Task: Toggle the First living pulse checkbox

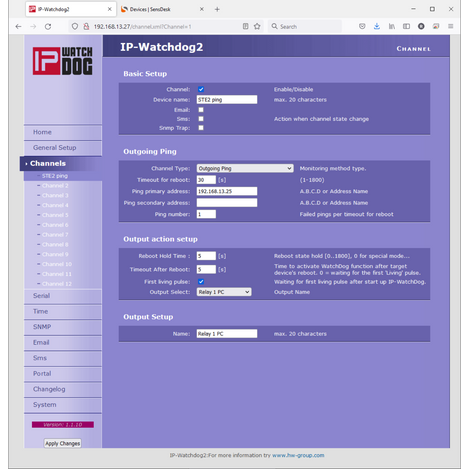Action: coord(201,282)
